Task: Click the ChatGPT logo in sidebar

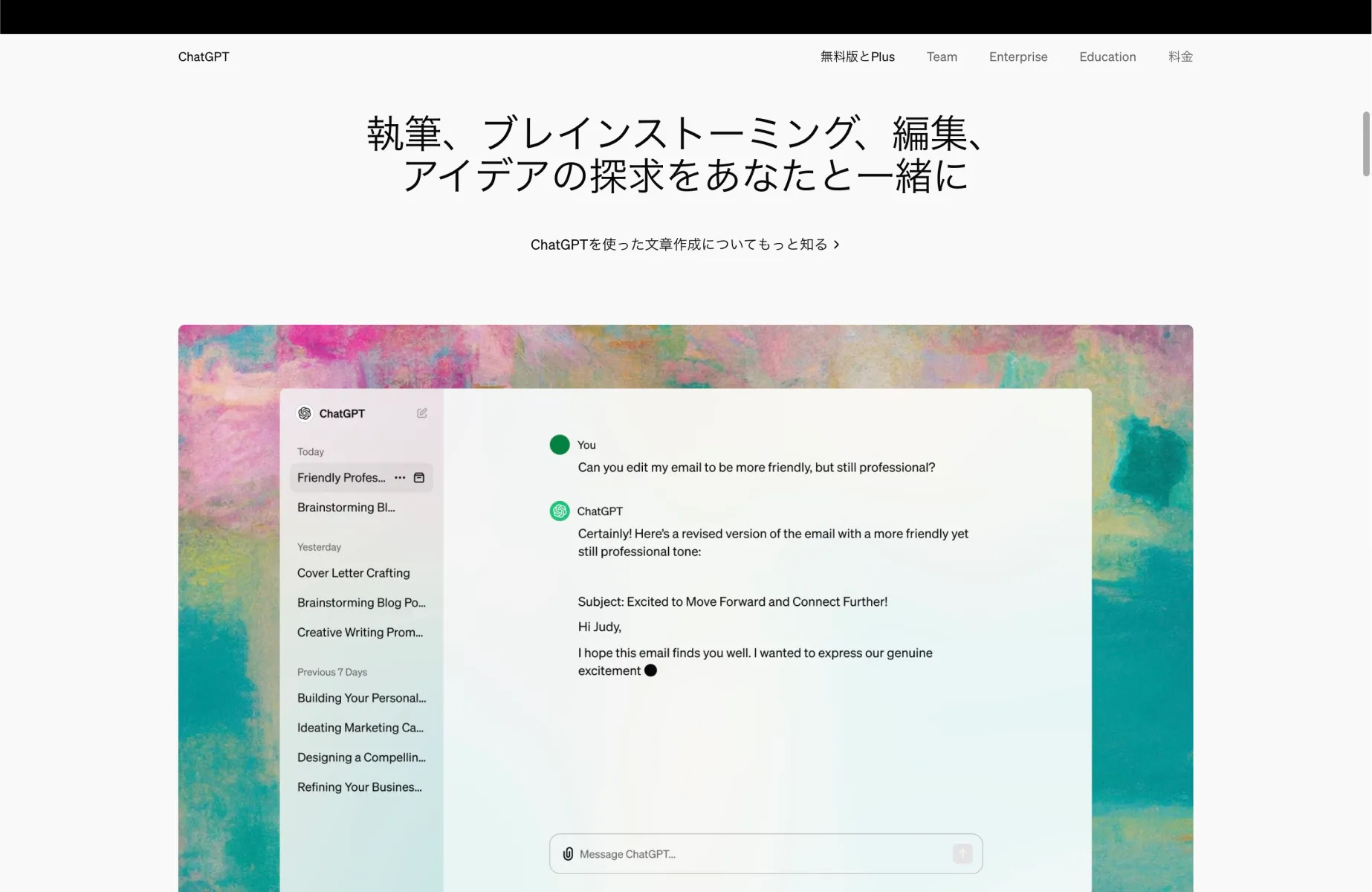Action: (x=304, y=413)
